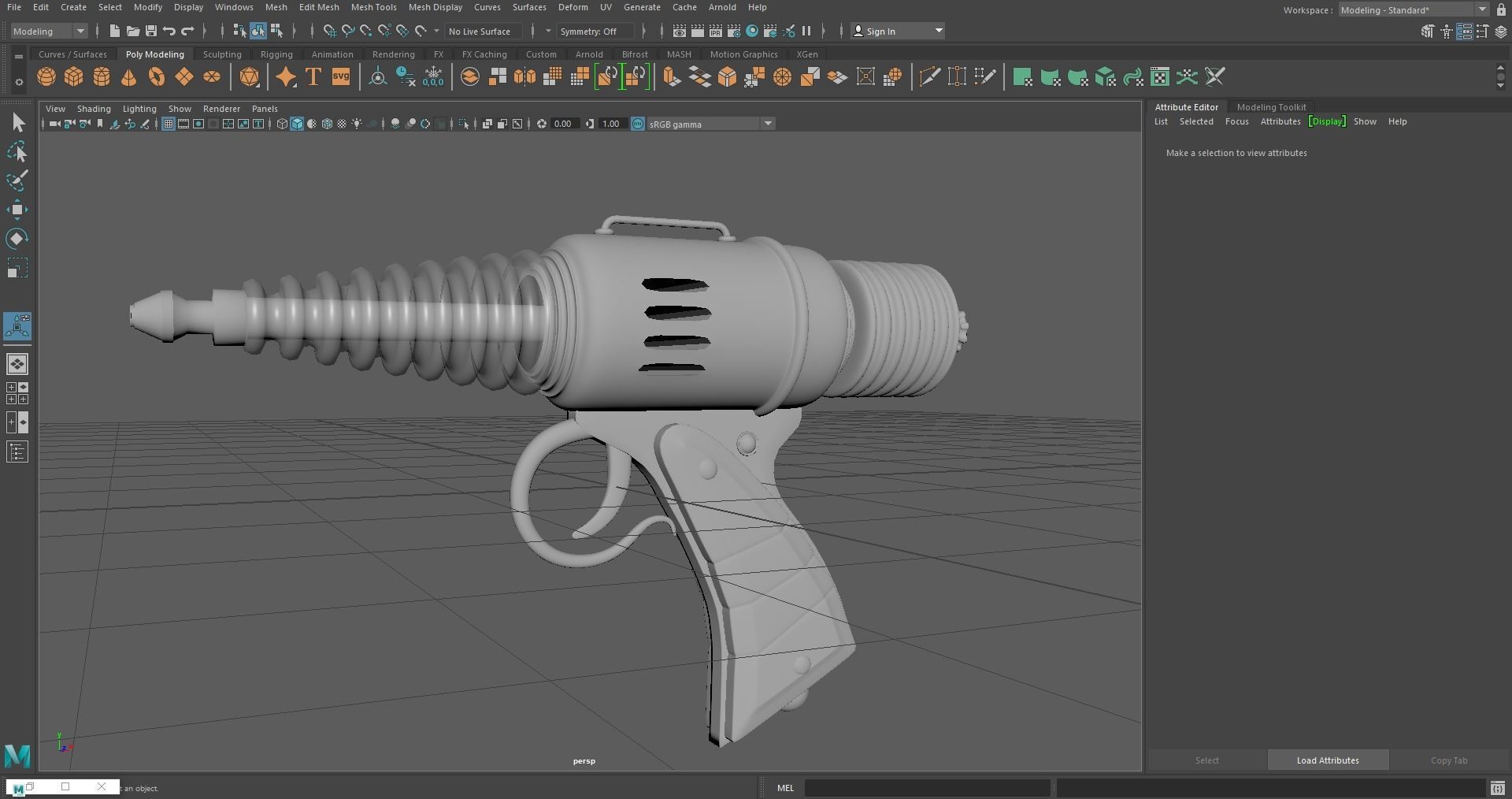Image resolution: width=1512 pixels, height=799 pixels.
Task: Select the polygon Type text tool
Action: [313, 76]
